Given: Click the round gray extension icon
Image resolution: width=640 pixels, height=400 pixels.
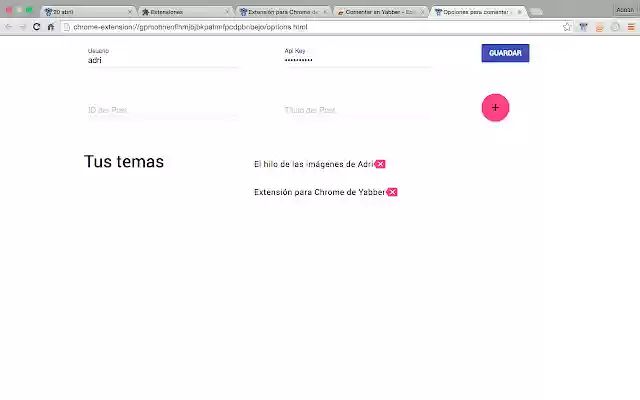Looking at the screenshot, I should (615, 27).
